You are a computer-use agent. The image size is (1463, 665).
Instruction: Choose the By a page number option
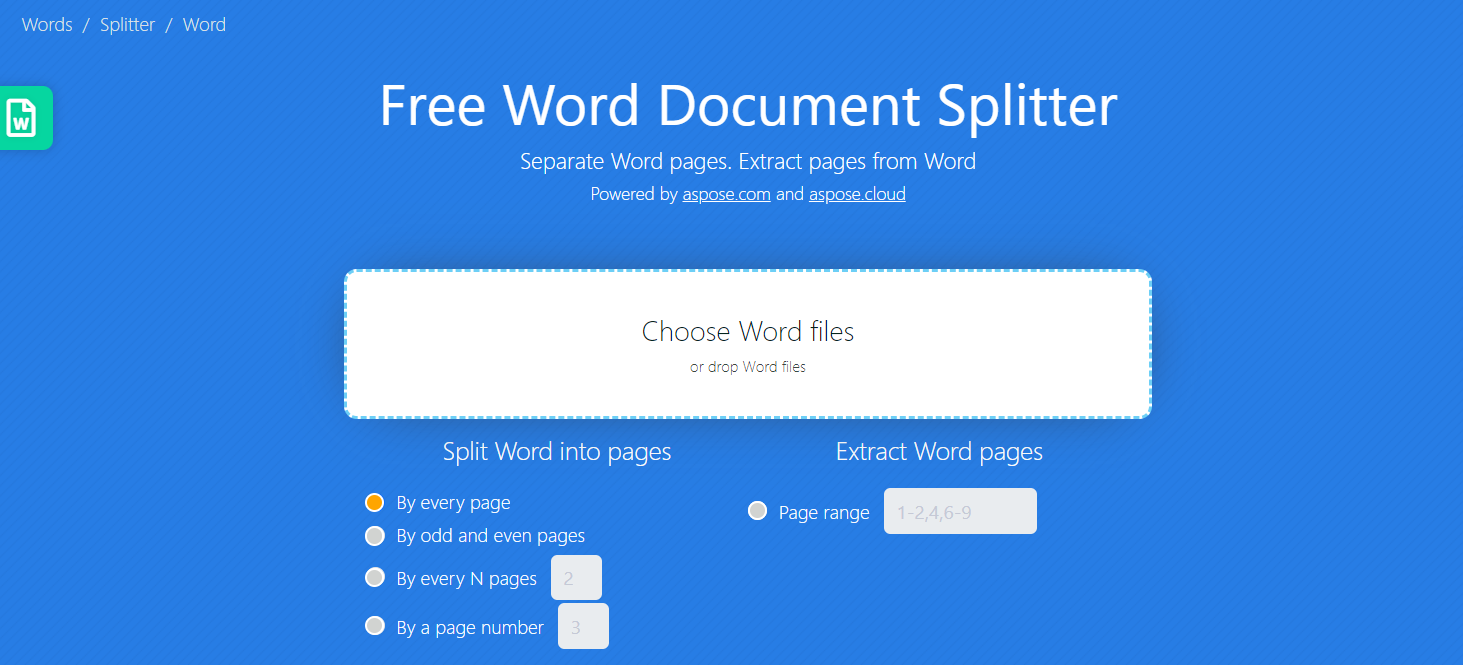coord(374,627)
